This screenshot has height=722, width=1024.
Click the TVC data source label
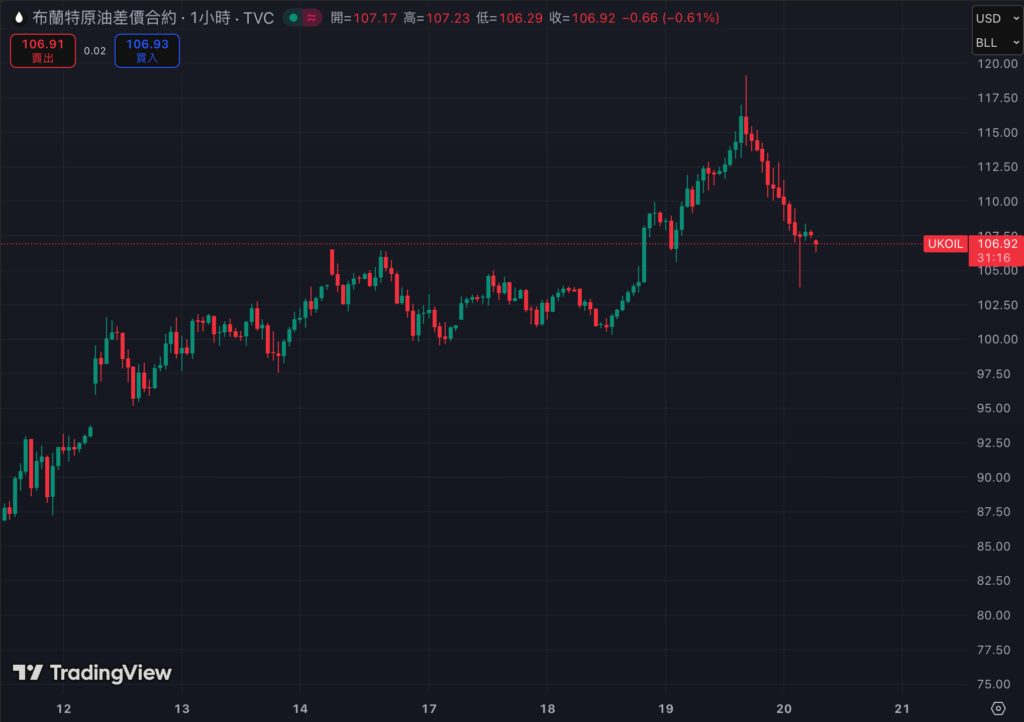259,18
